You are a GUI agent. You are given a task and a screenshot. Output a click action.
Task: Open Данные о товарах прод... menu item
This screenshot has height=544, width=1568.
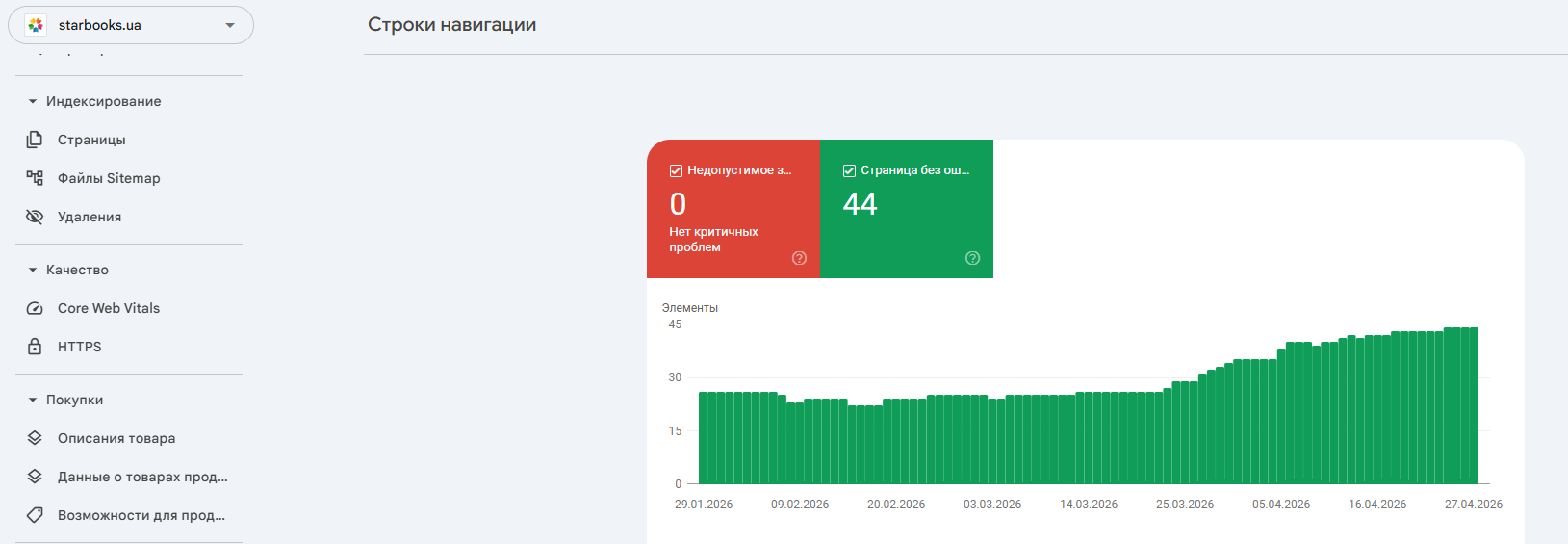click(x=142, y=477)
